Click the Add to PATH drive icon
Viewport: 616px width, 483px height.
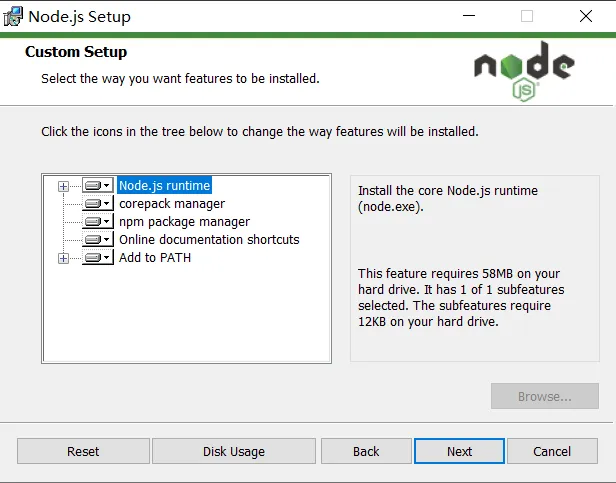pyautogui.click(x=96, y=258)
